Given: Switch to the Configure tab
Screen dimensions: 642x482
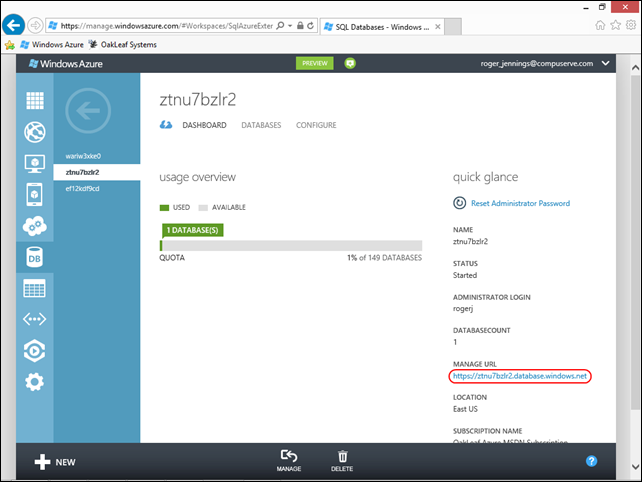Looking at the screenshot, I should [316, 125].
